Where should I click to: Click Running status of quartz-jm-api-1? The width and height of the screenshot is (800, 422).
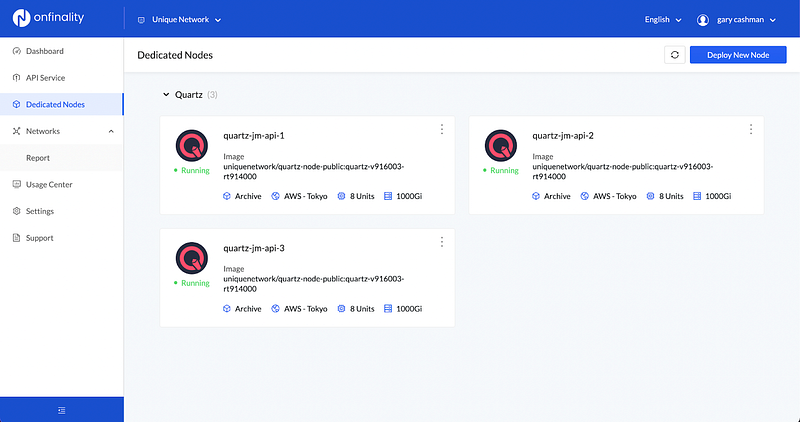192,170
